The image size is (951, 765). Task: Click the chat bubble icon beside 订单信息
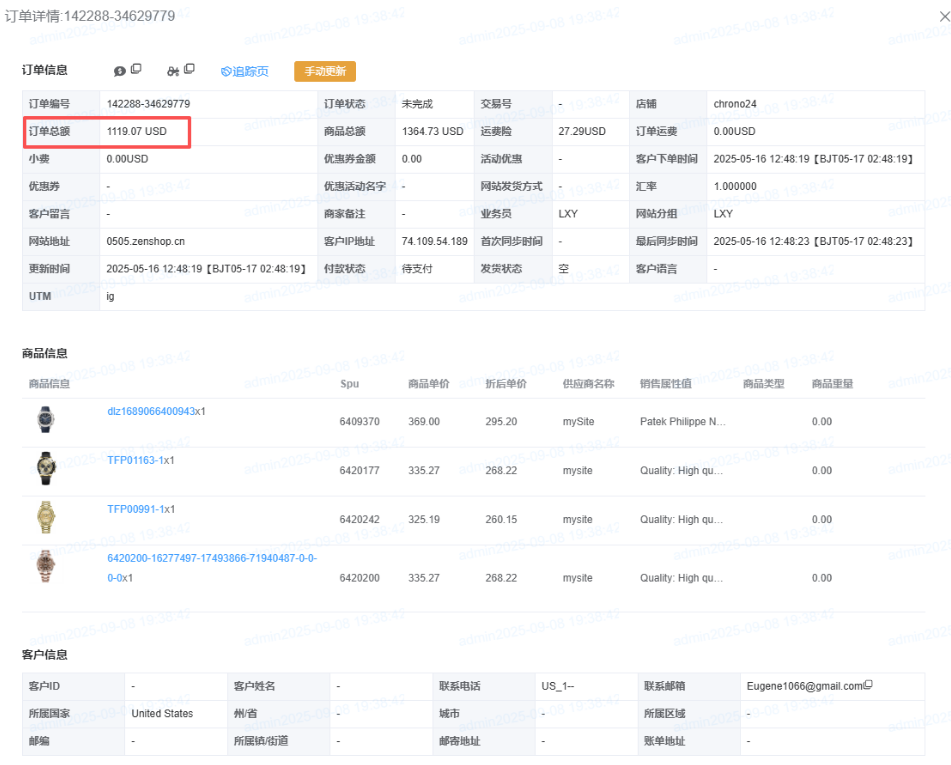point(120,71)
